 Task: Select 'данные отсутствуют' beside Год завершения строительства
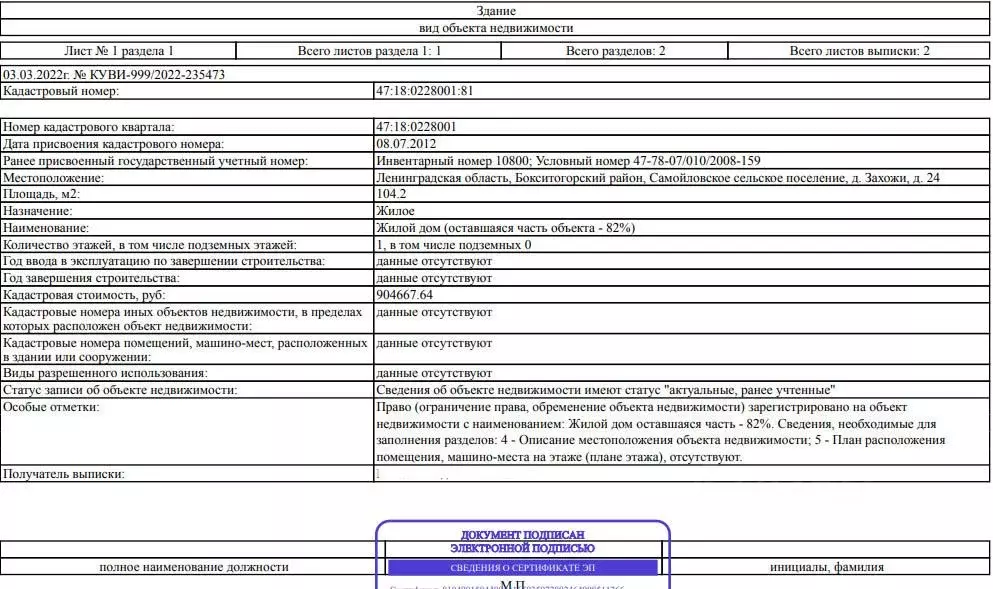tap(434, 278)
